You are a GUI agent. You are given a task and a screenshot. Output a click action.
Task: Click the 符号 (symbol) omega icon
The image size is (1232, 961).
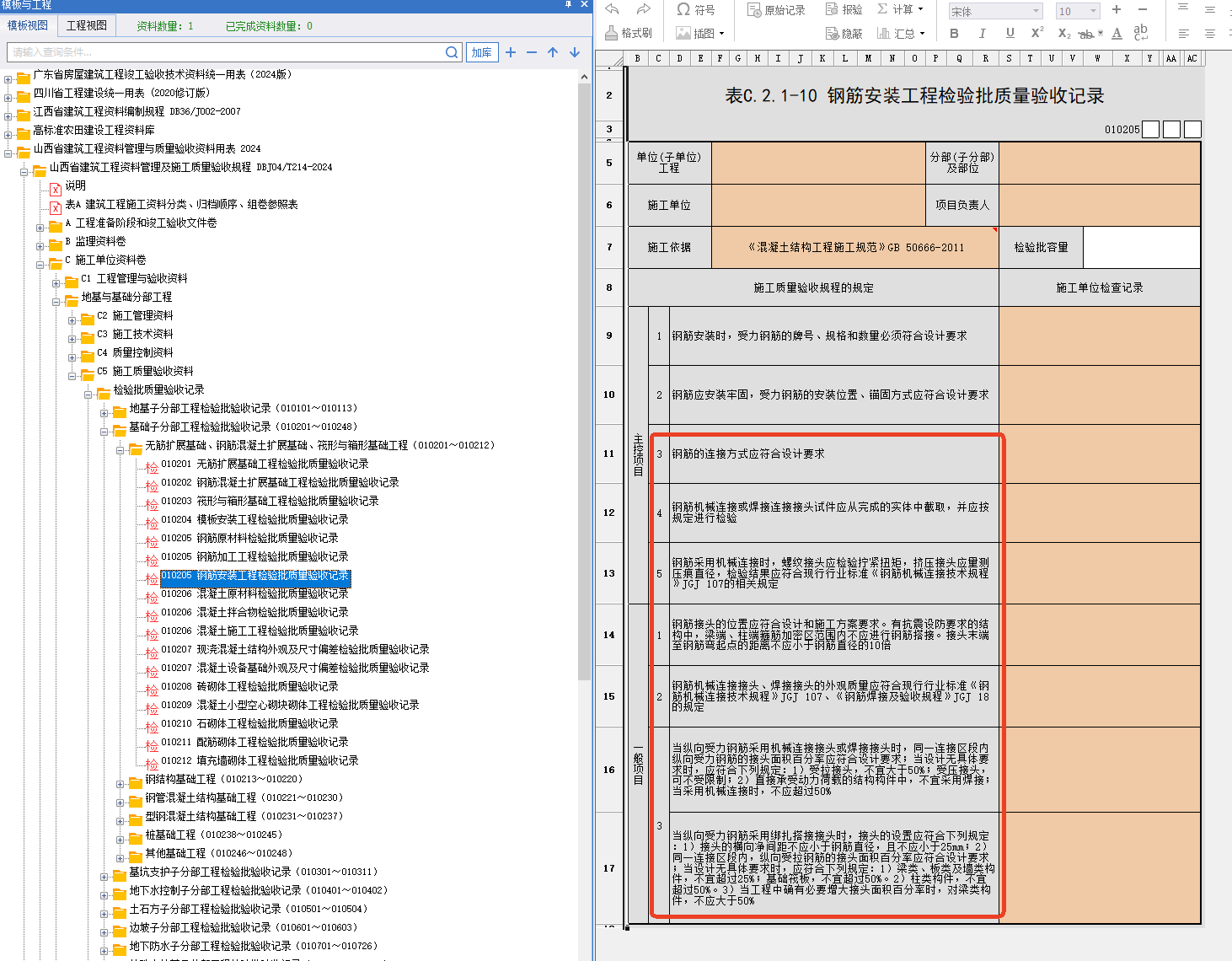(683, 9)
